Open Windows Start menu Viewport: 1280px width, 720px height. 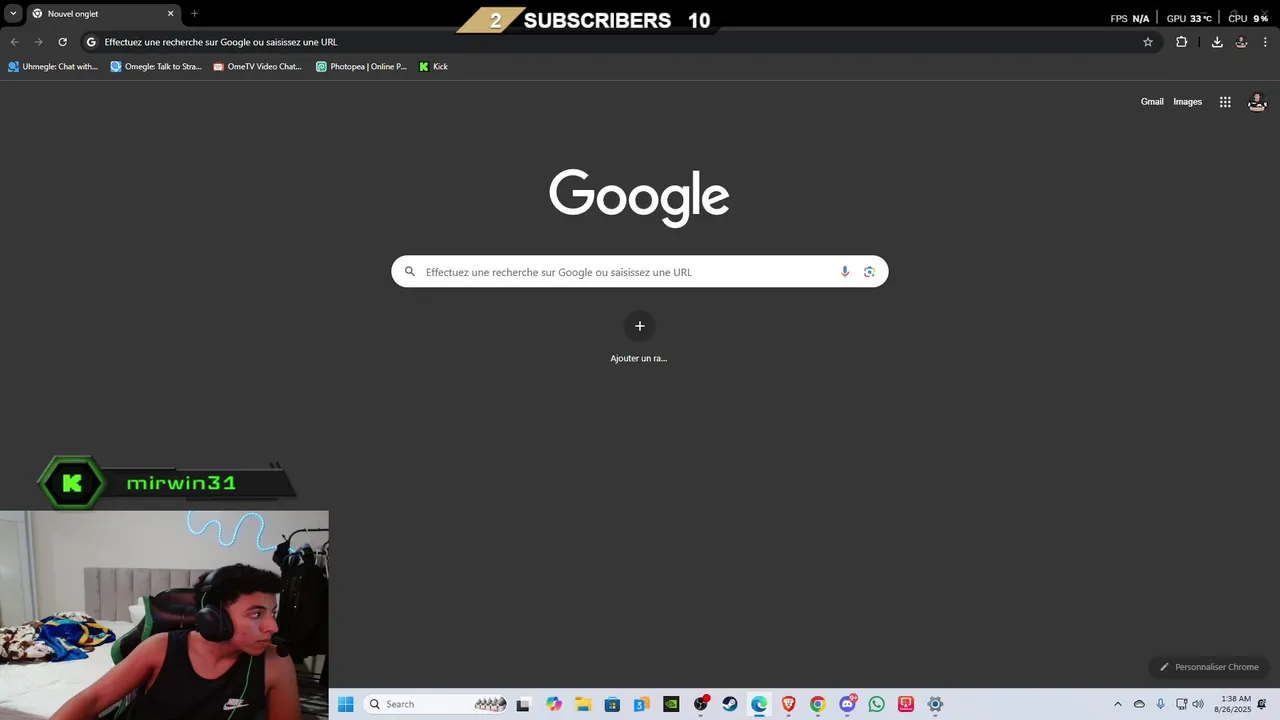coord(346,704)
